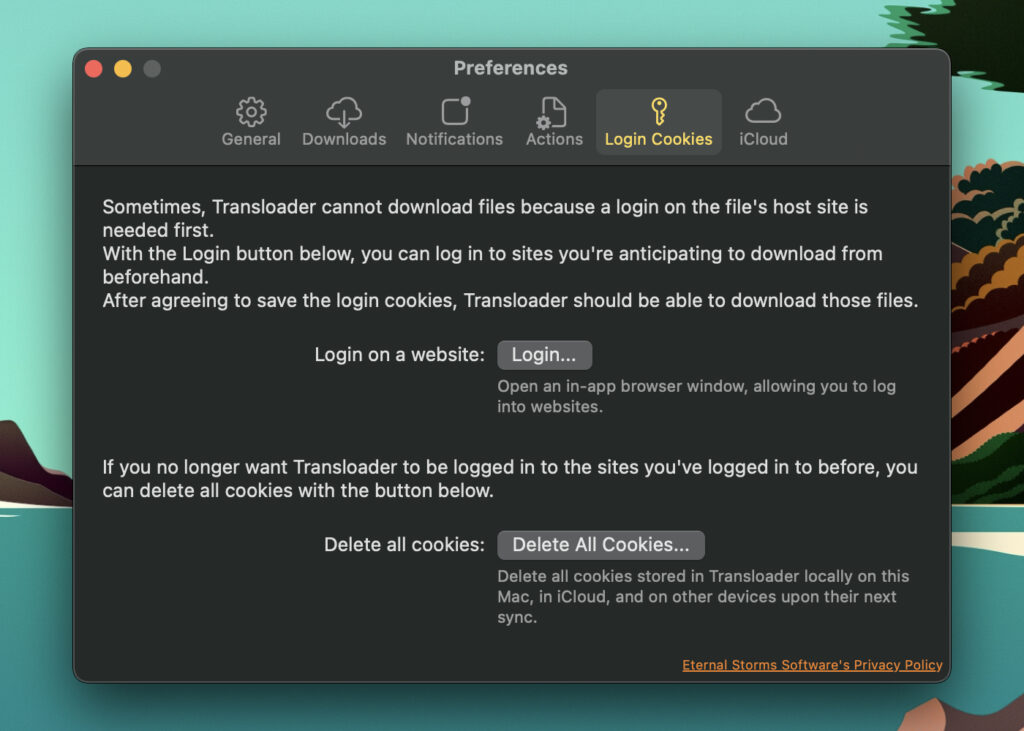Open Eternal Storms Software's Privacy Policy
The height and width of the screenshot is (731, 1024).
pyautogui.click(x=811, y=664)
